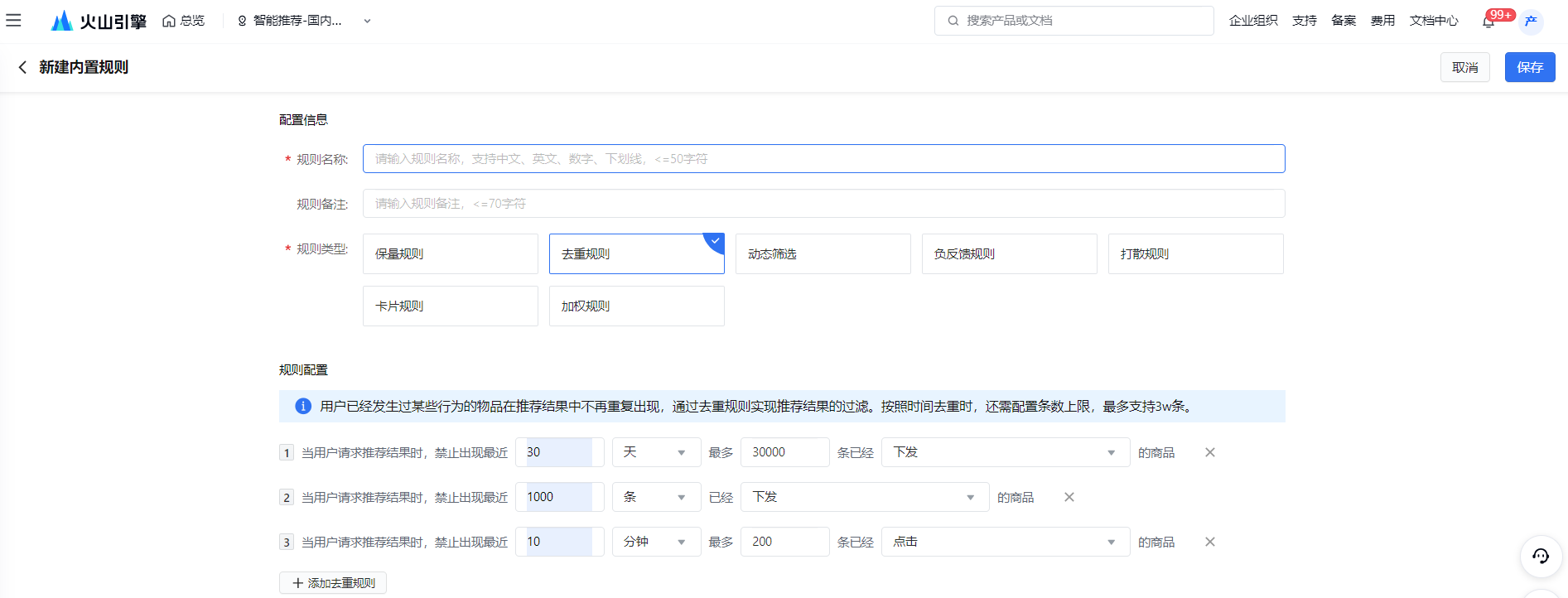Image resolution: width=1568 pixels, height=598 pixels.
Task: Delete rule 2 with the X icon
Action: [x=1069, y=497]
